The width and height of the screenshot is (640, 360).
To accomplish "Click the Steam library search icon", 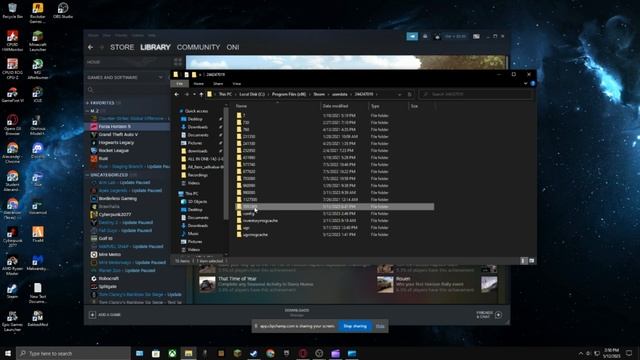I will click(x=91, y=90).
